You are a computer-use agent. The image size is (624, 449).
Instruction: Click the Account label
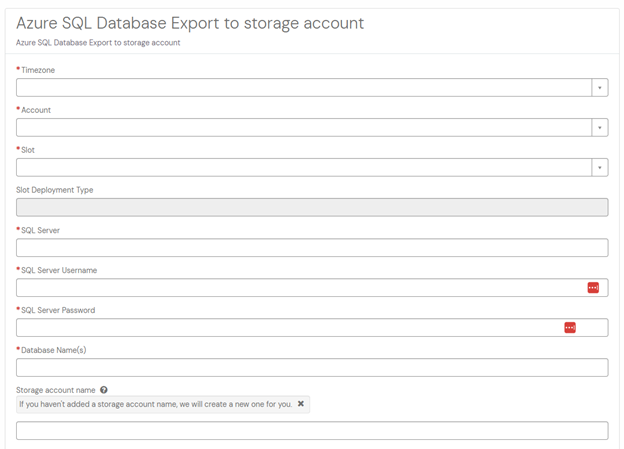tap(36, 110)
